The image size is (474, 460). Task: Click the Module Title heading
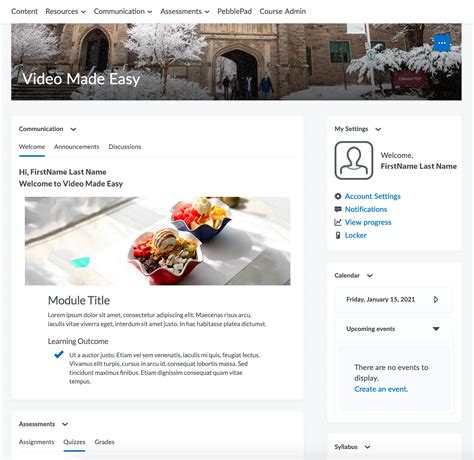[x=79, y=300]
